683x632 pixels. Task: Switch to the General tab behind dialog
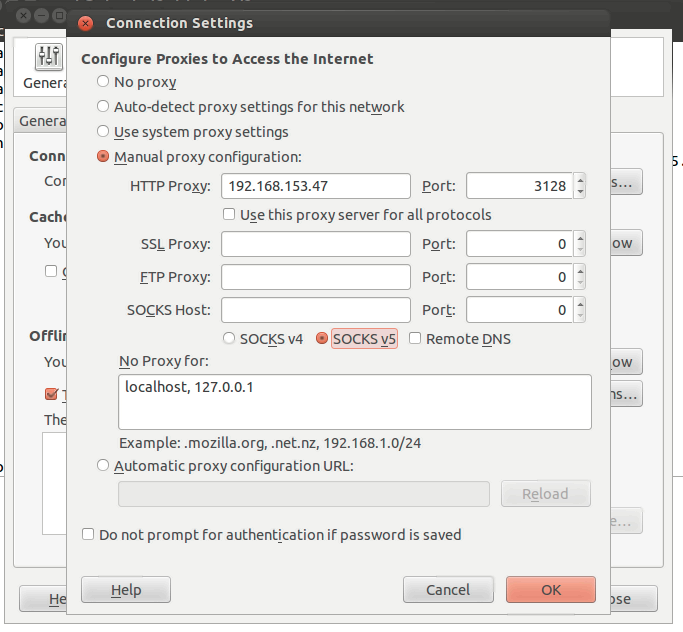40,121
